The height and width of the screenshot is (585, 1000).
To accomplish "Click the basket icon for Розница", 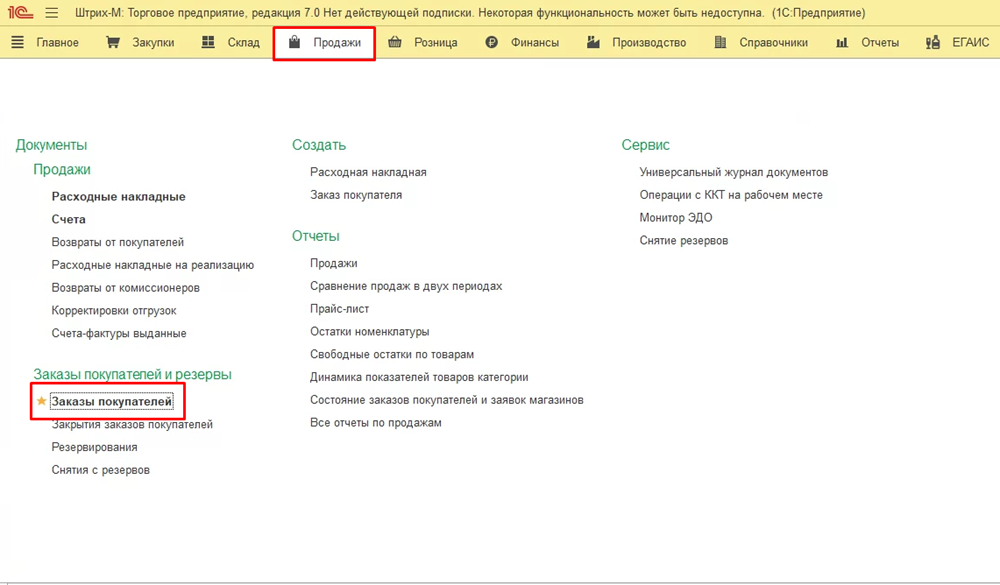I will click(x=395, y=43).
